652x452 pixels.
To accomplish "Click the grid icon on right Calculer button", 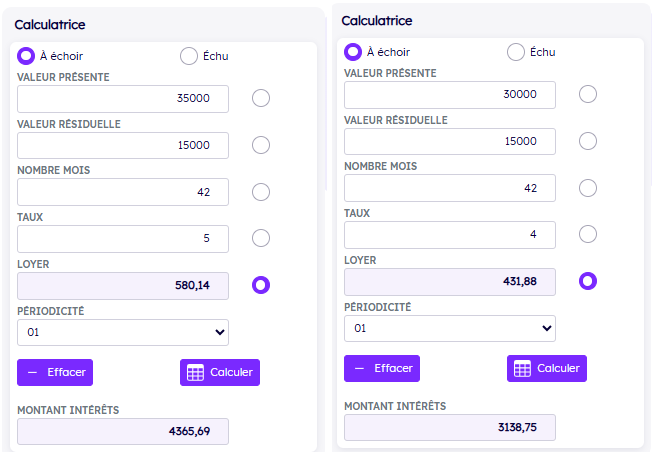I will pyautogui.click(x=522, y=368).
